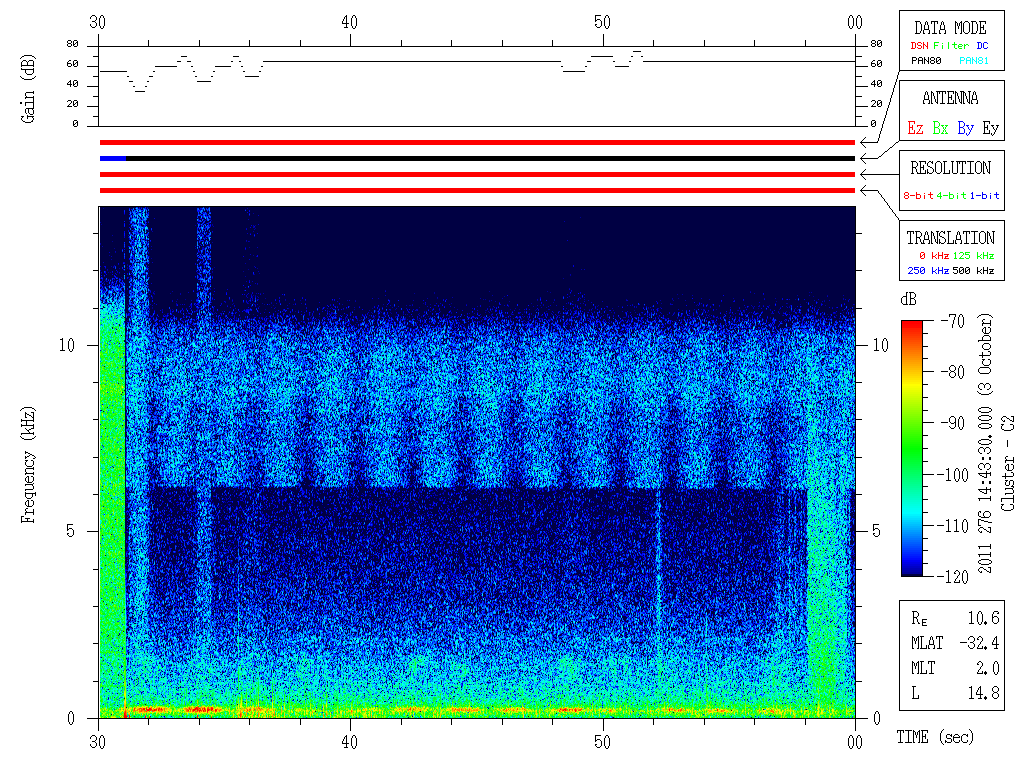Select the blue By antenna label
This screenshot has height=768, width=1024.
[x=965, y=128]
